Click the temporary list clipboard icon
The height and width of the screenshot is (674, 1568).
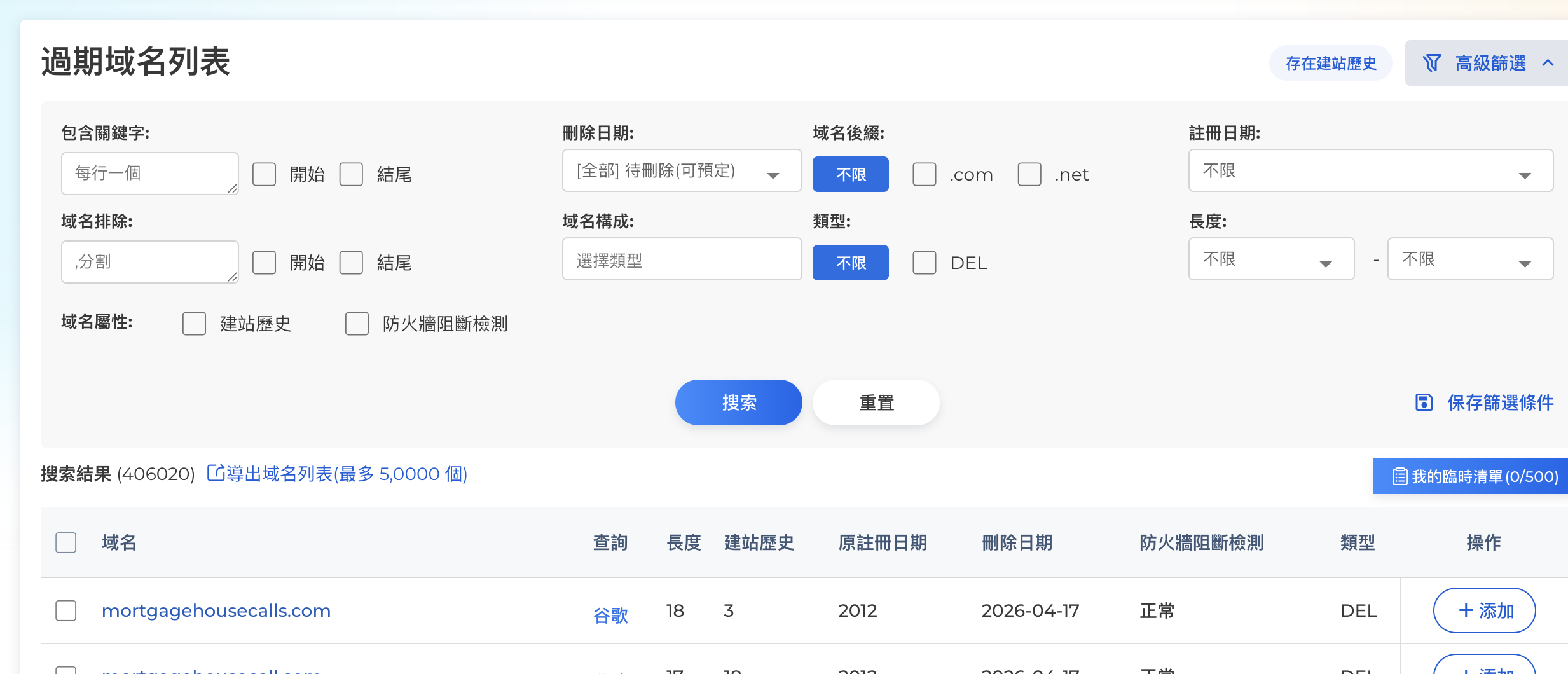[1400, 476]
